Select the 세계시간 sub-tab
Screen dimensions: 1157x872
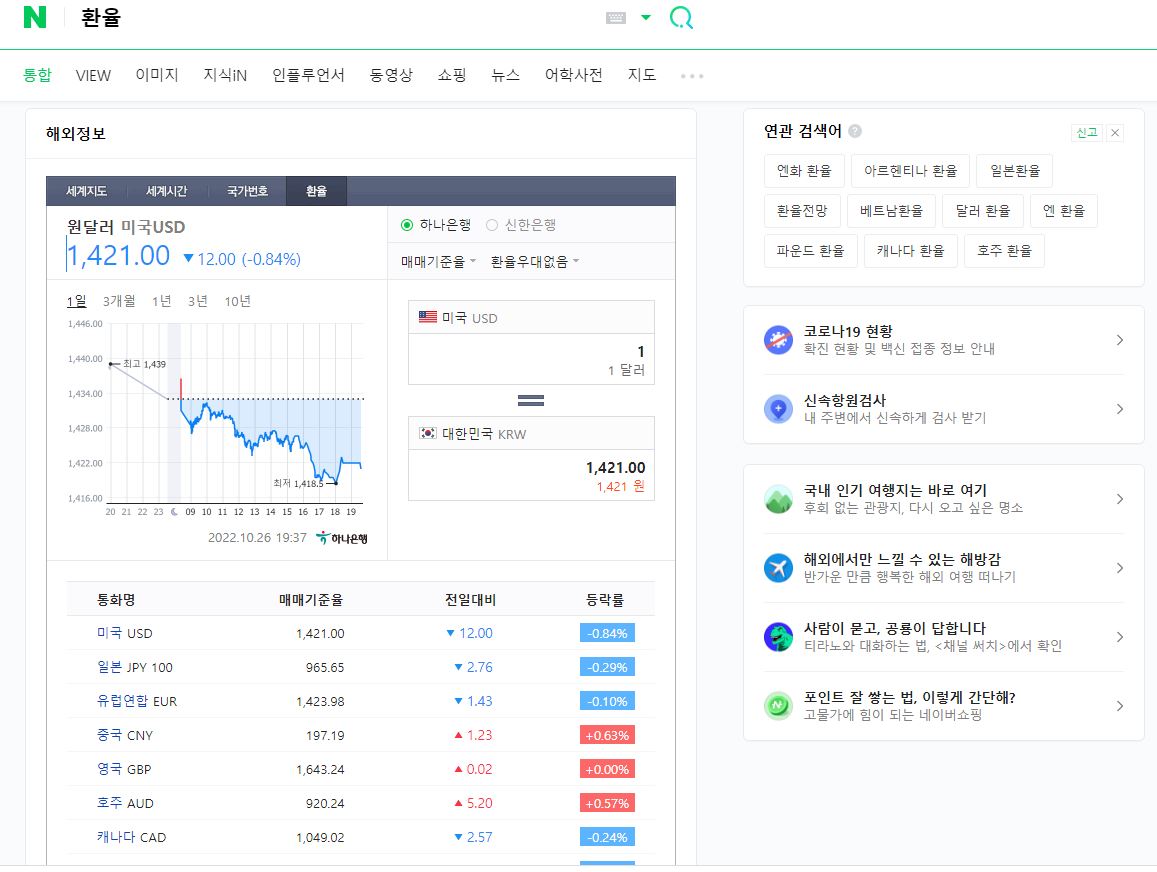[x=167, y=191]
